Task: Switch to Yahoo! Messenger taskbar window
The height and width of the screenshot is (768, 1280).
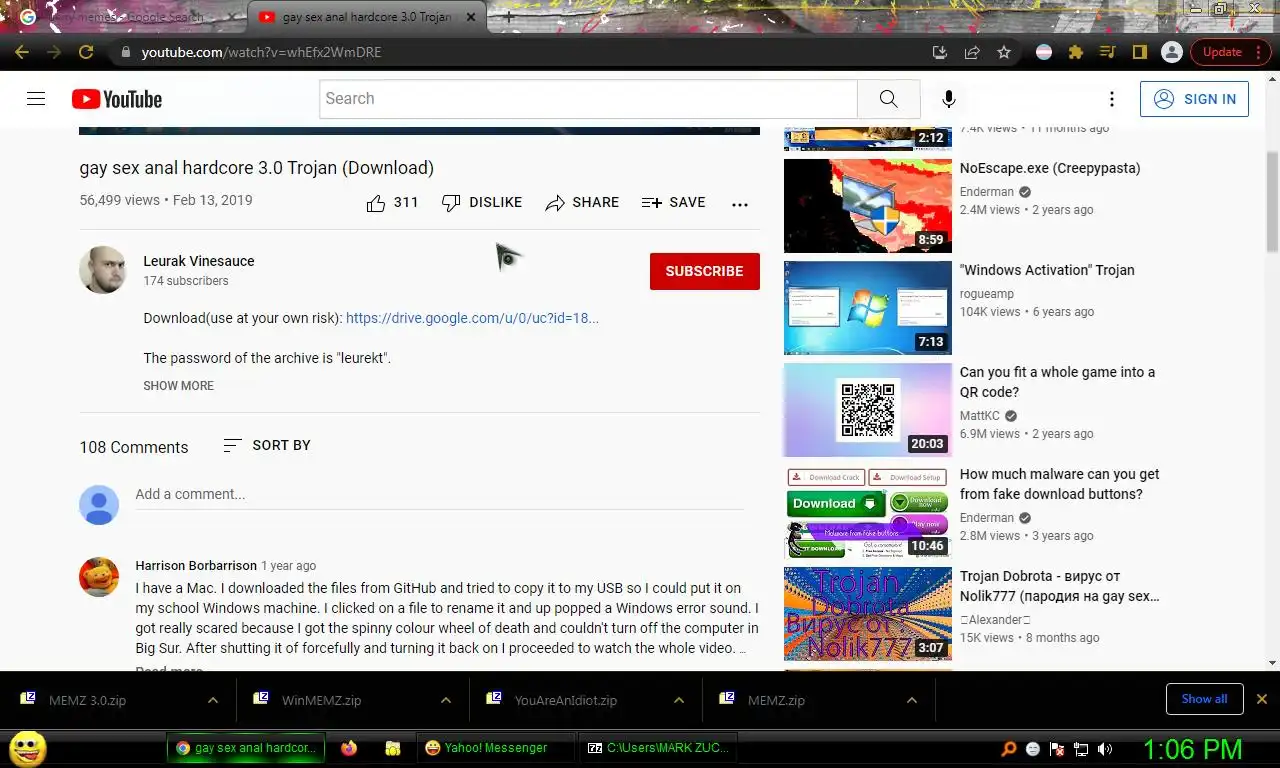Action: [x=495, y=748]
